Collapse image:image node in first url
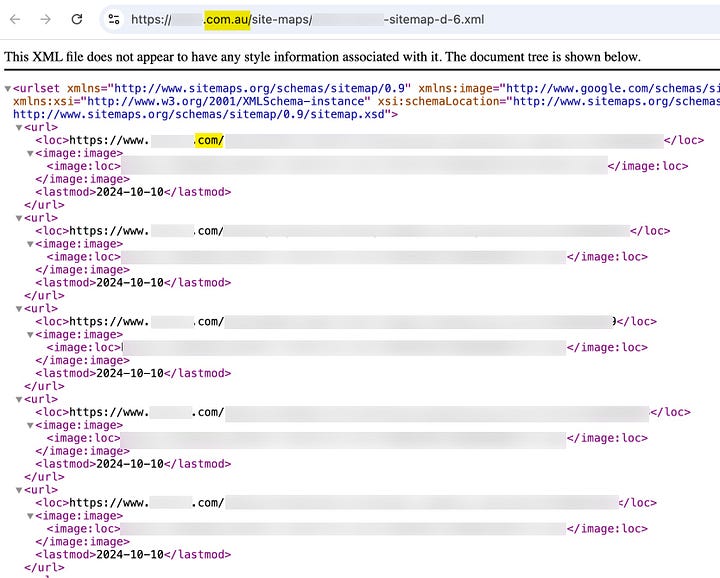Viewport: 720px width, 578px height. (30, 153)
